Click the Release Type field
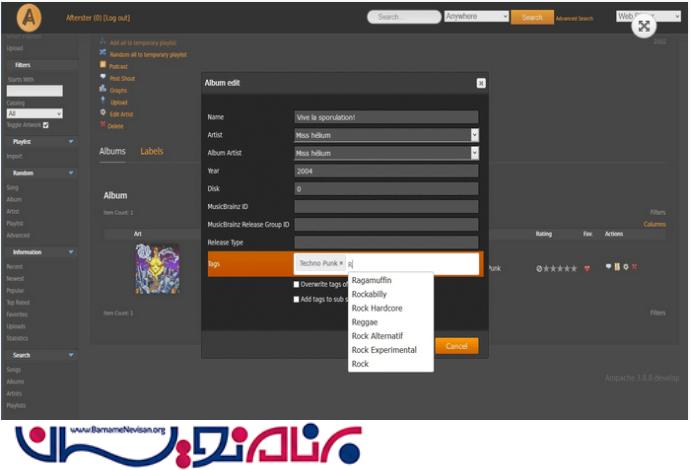This screenshot has width=690, height=470. click(x=386, y=242)
